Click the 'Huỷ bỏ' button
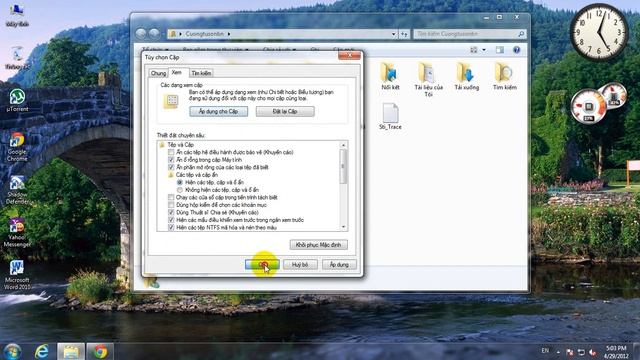Screen dimensions: 640x360 (300, 264)
